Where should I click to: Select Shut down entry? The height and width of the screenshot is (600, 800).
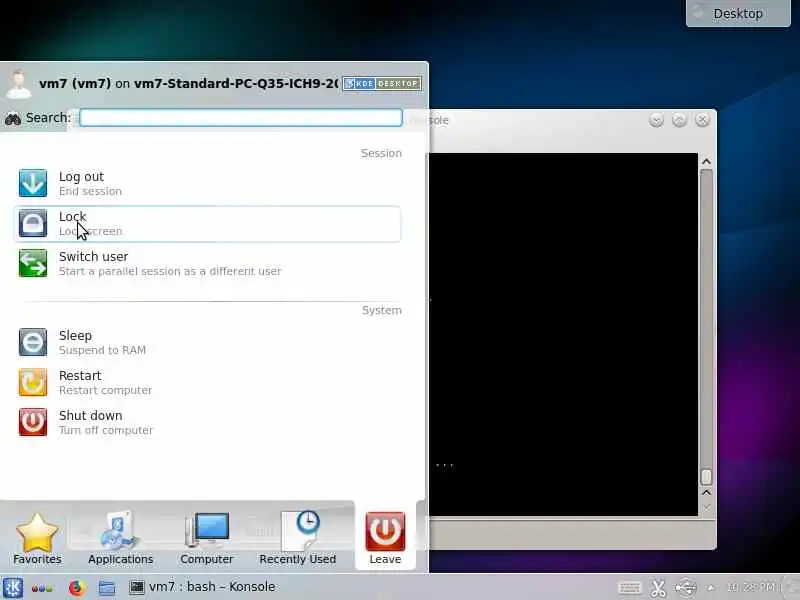click(208, 422)
